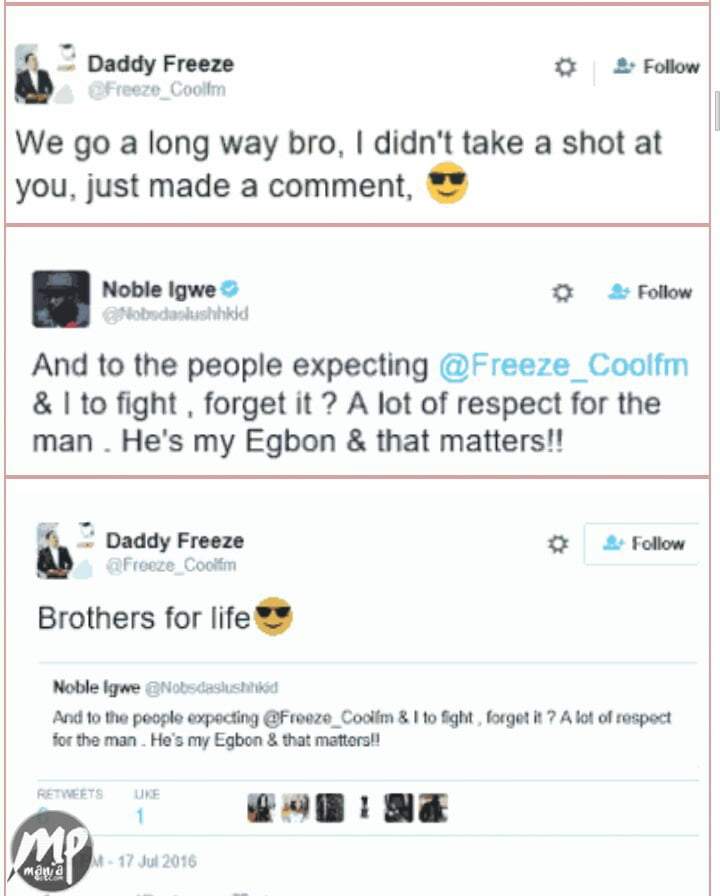Open Noble Igwe's profile picture
Image resolution: width=720 pixels, height=896 pixels.
(x=61, y=298)
